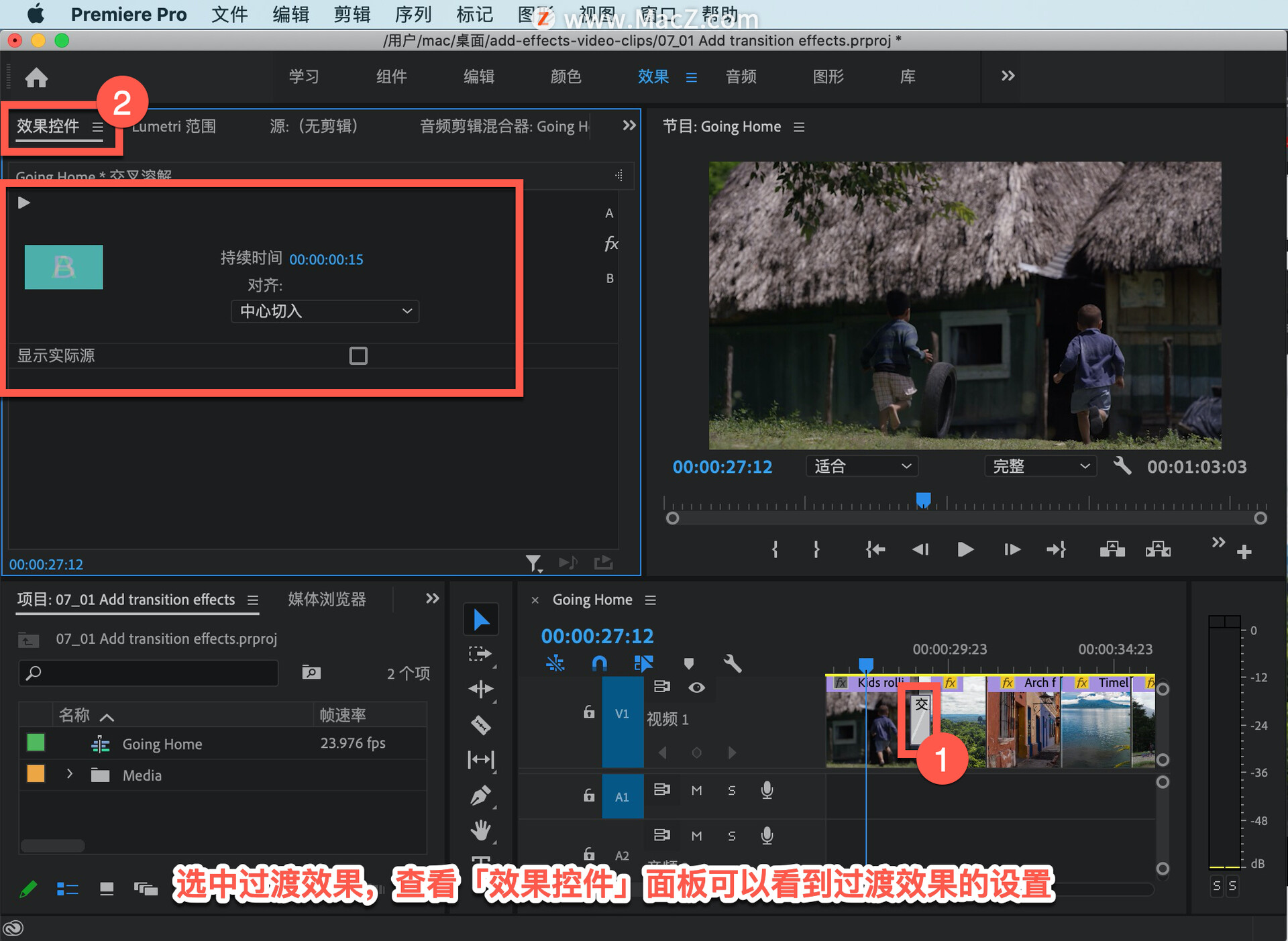Click project search field
This screenshot has height=941, width=1288.
tap(148, 672)
